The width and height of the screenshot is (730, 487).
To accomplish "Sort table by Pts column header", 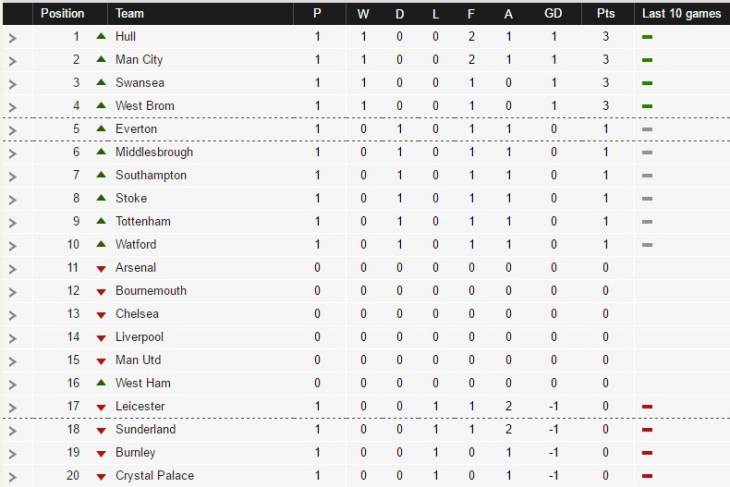I will pyautogui.click(x=605, y=14).
